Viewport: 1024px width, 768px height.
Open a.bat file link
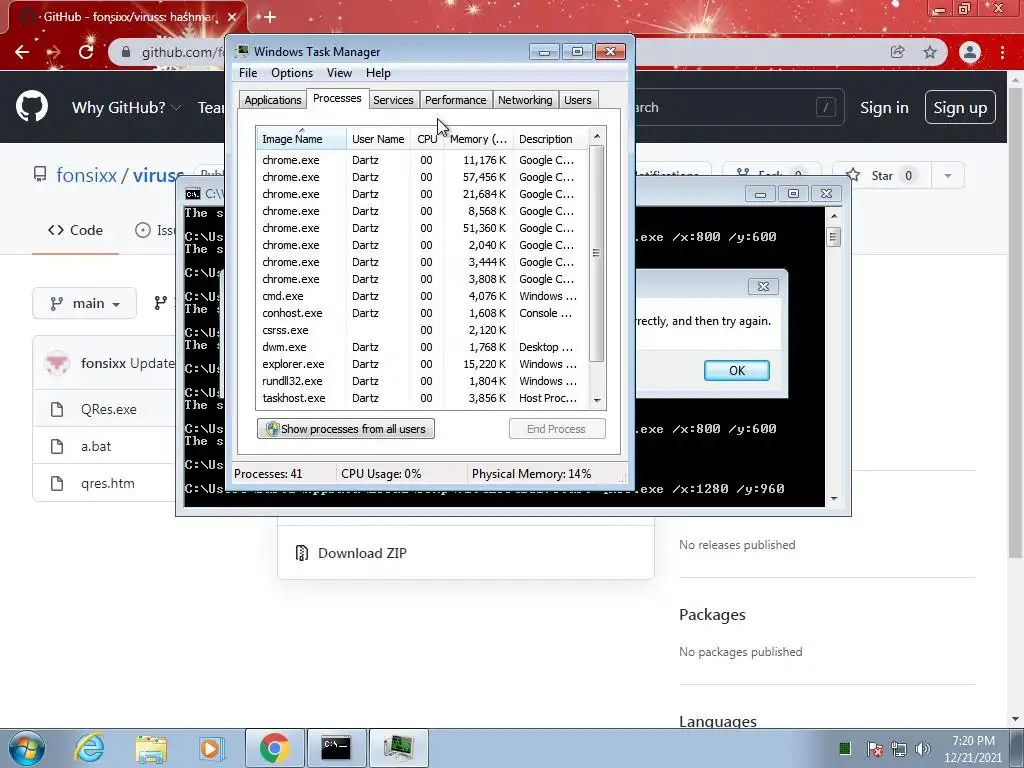coord(96,446)
